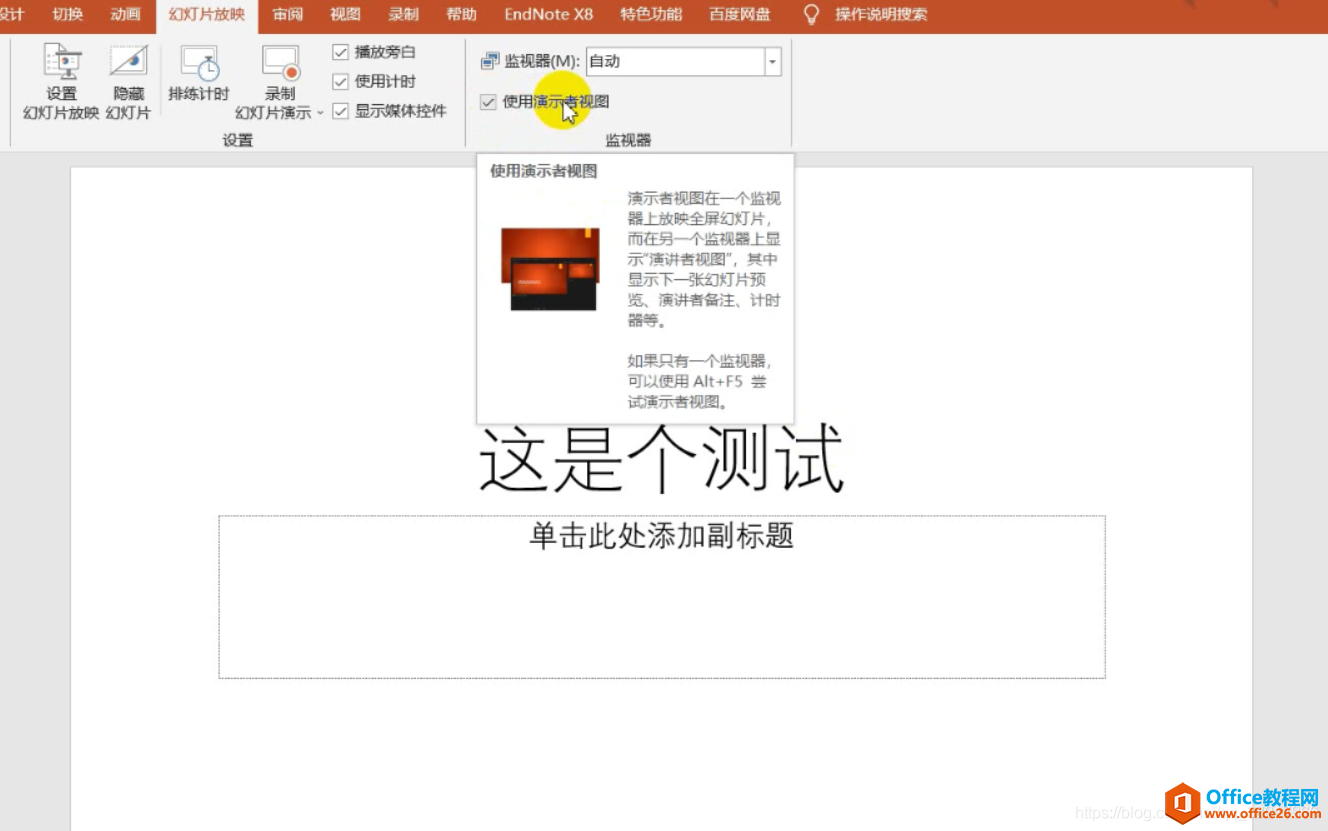Uncheck 使用计时
This screenshot has width=1328, height=831.
point(340,81)
